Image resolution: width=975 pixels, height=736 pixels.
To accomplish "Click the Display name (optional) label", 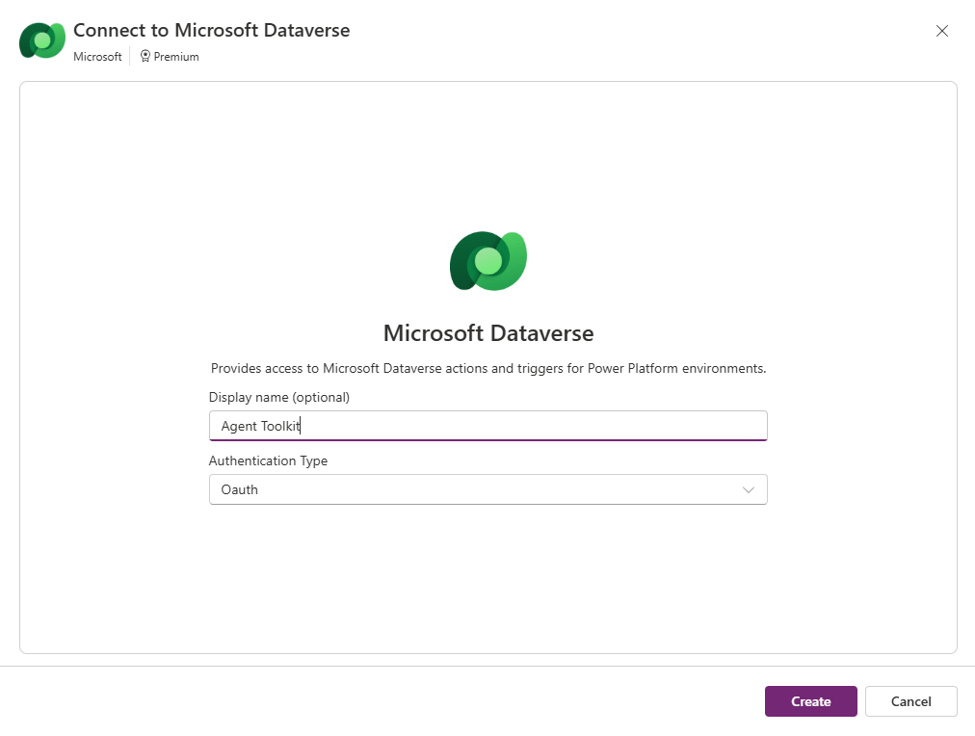I will tap(279, 397).
